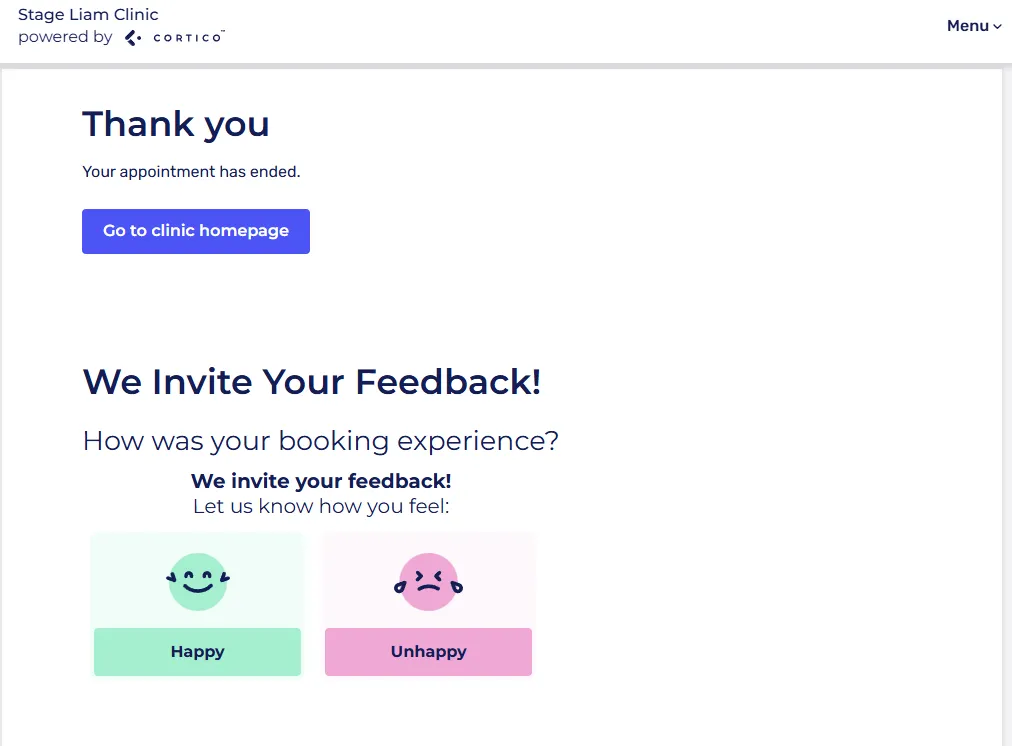Click "How was your booking experience?" question
Screen dimensions: 1012x746
[x=320, y=440]
